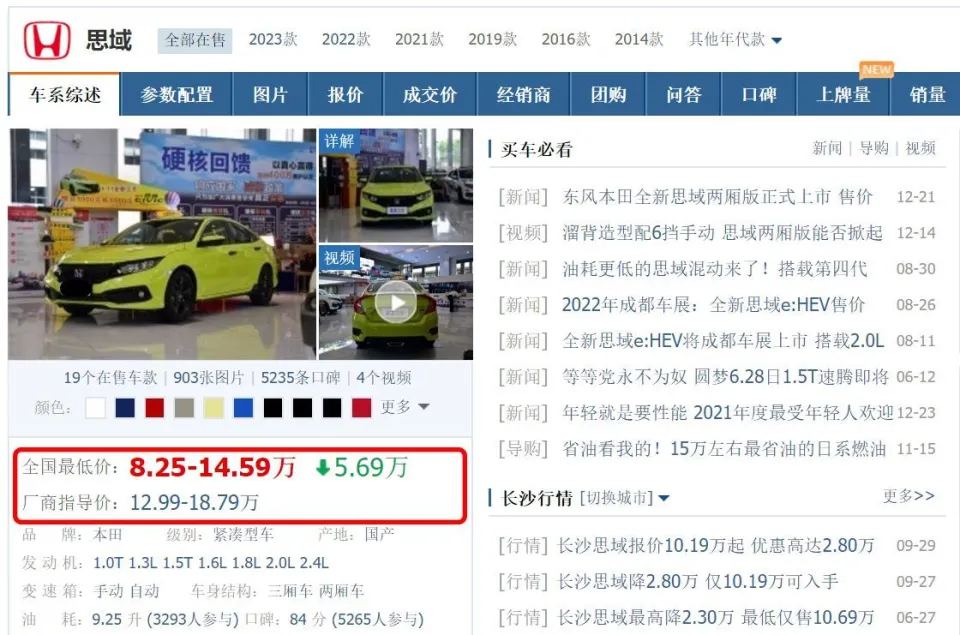Click the Honda logo icon
This screenshot has height=635, width=960.
47,40
